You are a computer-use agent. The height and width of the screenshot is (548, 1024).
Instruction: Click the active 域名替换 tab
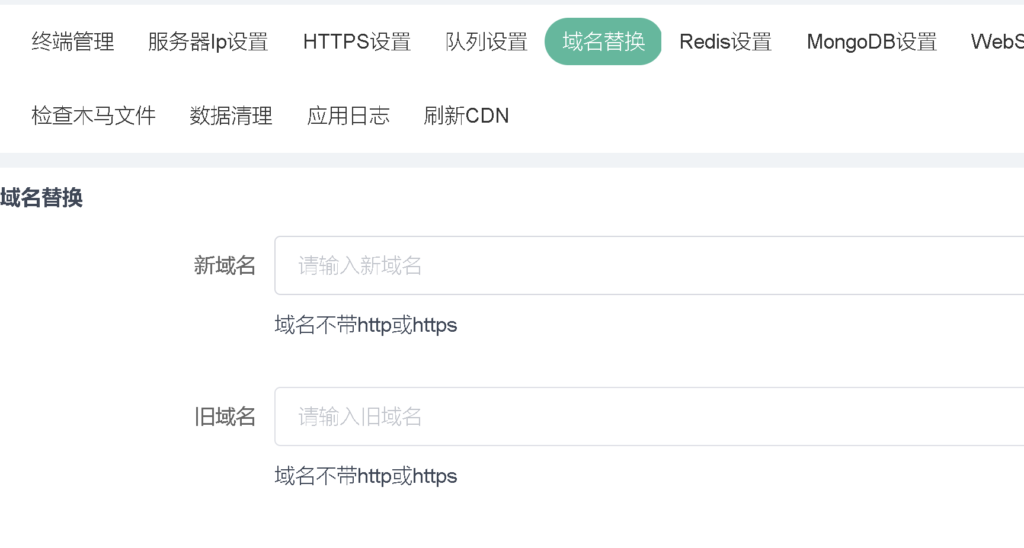603,42
